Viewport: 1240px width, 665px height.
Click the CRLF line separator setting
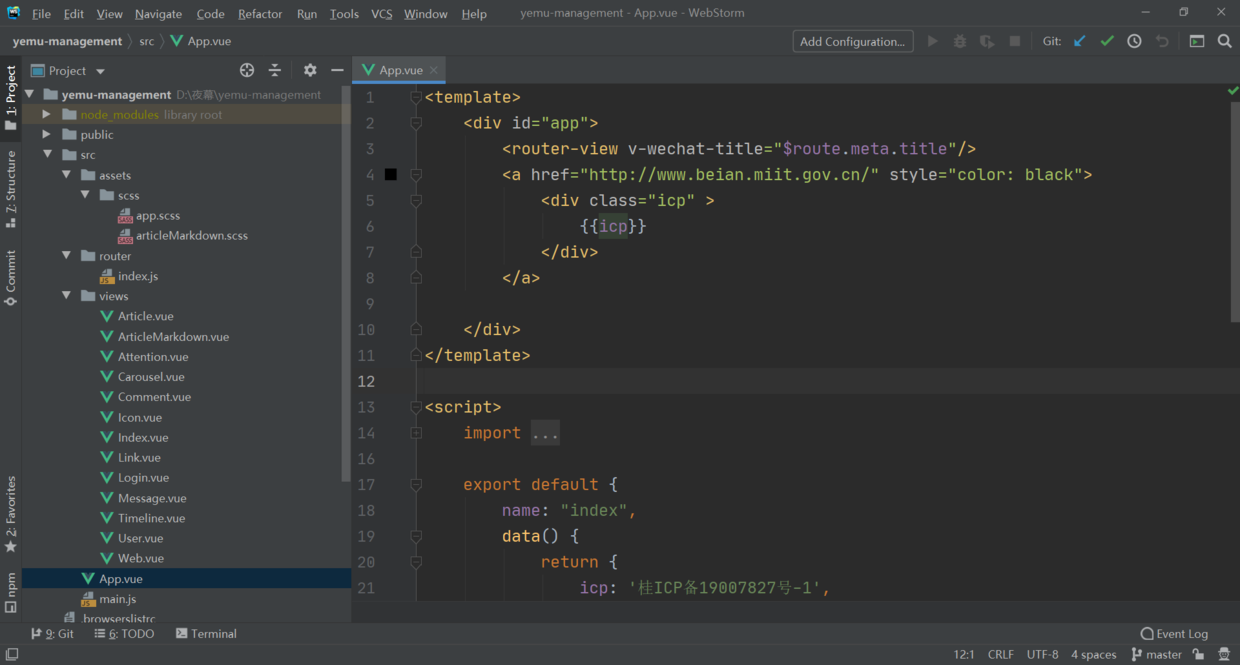[1000, 654]
